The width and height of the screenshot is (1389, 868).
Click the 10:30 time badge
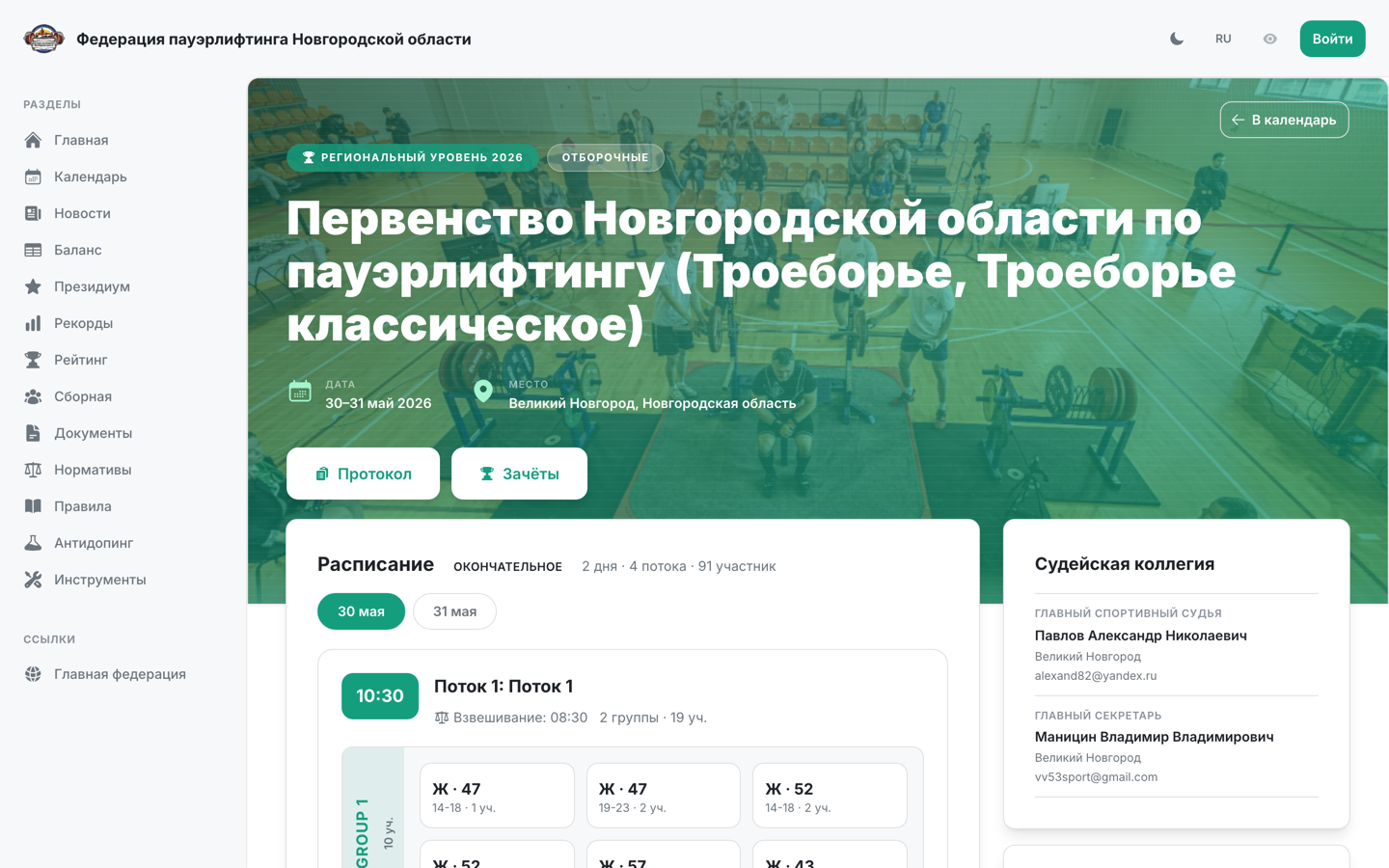tap(380, 696)
